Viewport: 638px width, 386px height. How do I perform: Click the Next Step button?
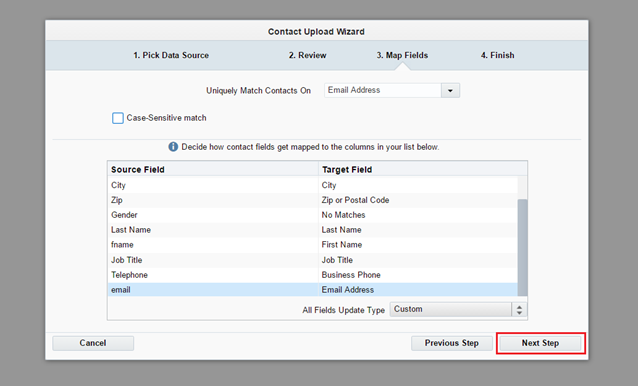[x=540, y=343]
